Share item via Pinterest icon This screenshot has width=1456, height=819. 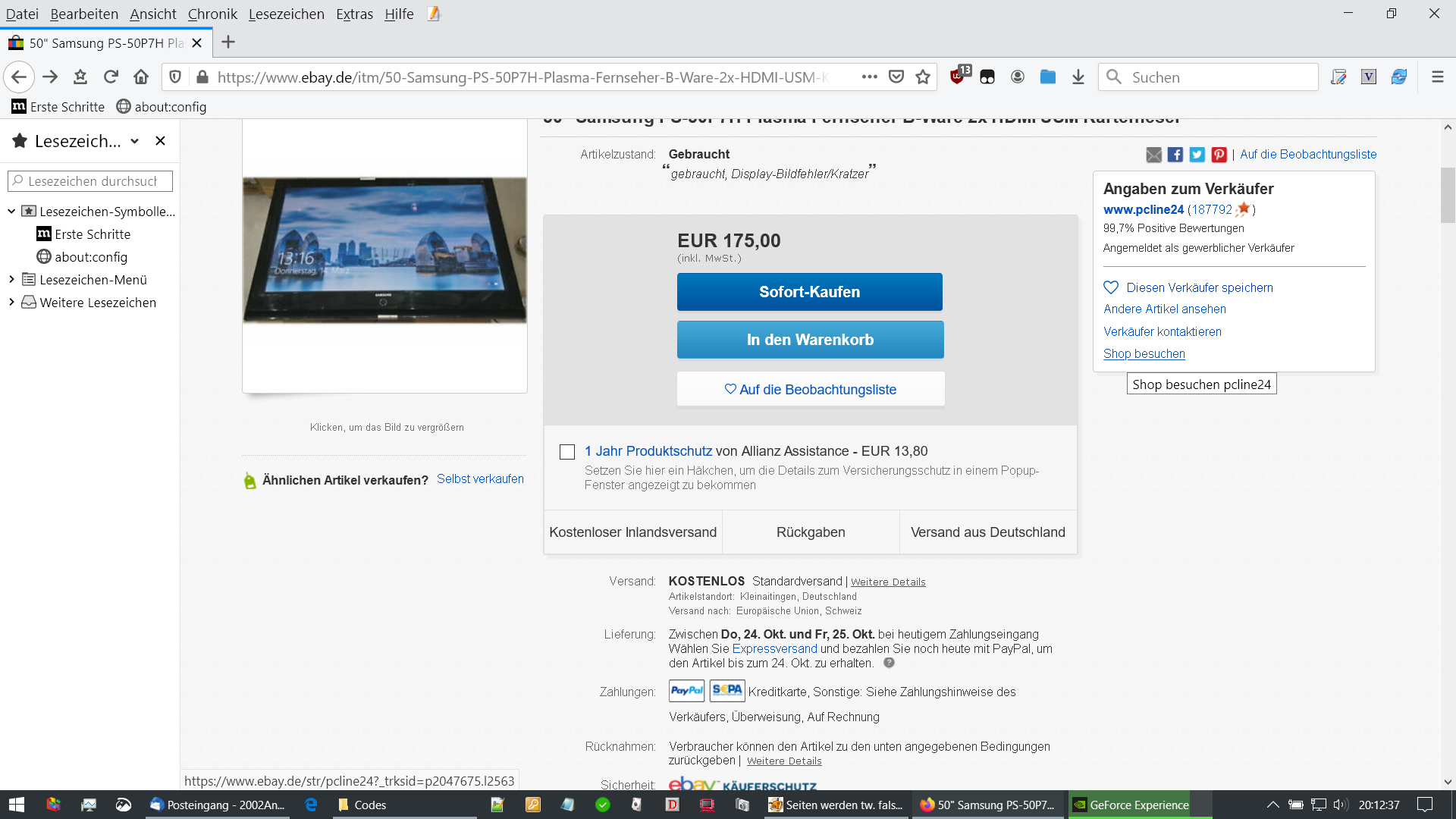(x=1219, y=155)
